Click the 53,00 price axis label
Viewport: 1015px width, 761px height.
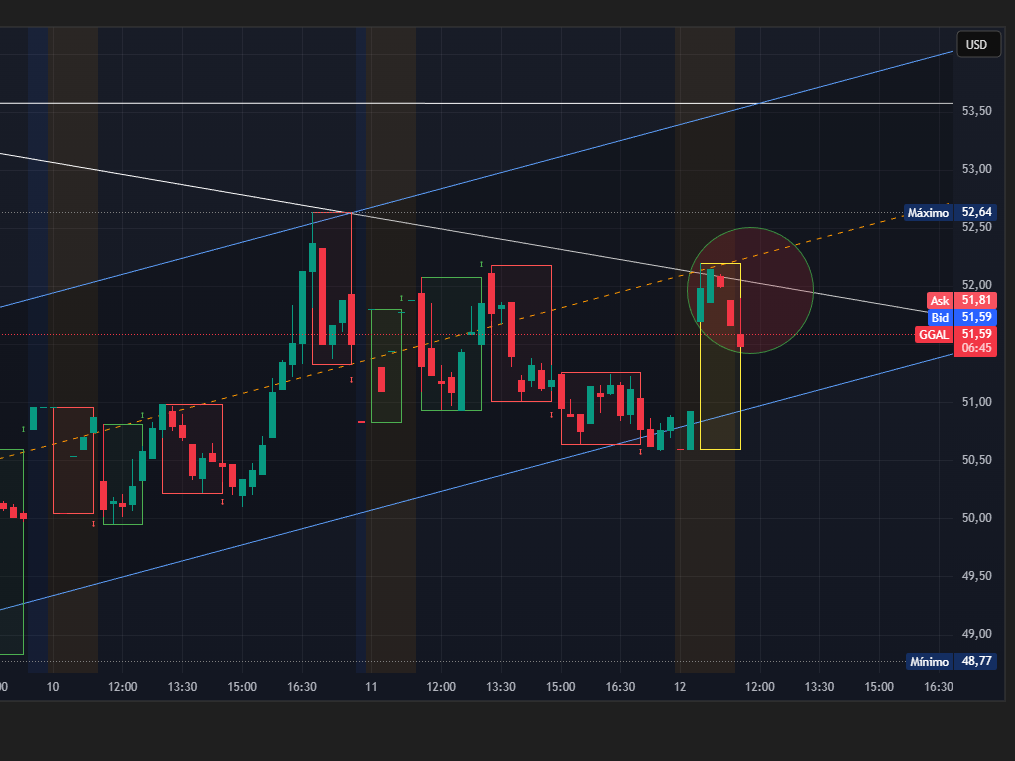[976, 169]
